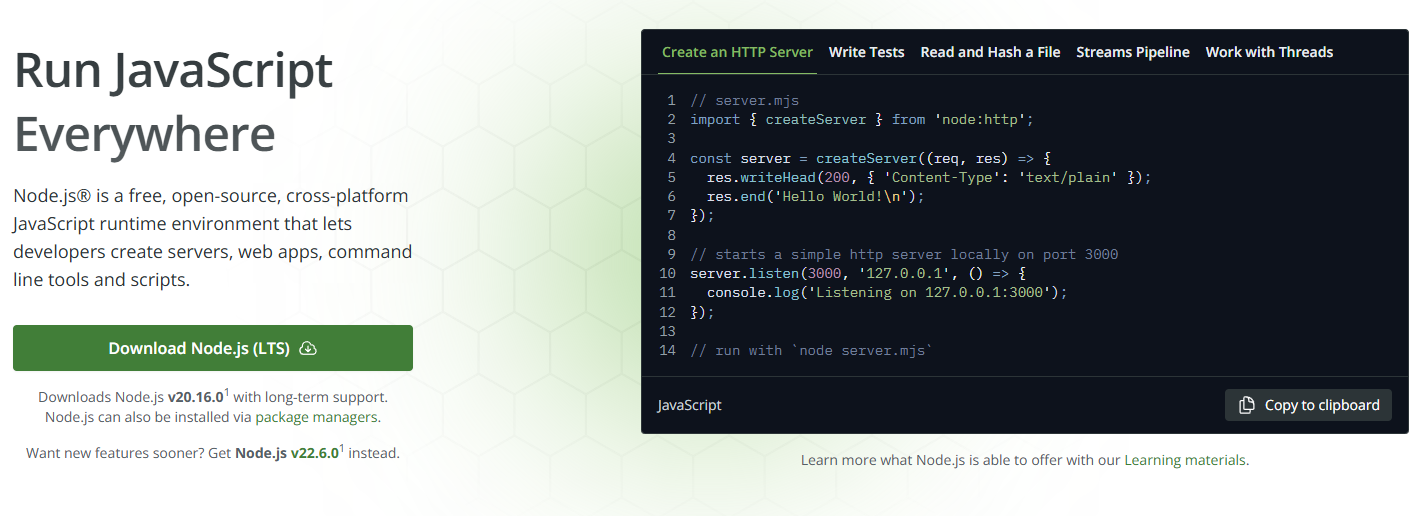Open the Work with Threads tab

pos(1269,52)
